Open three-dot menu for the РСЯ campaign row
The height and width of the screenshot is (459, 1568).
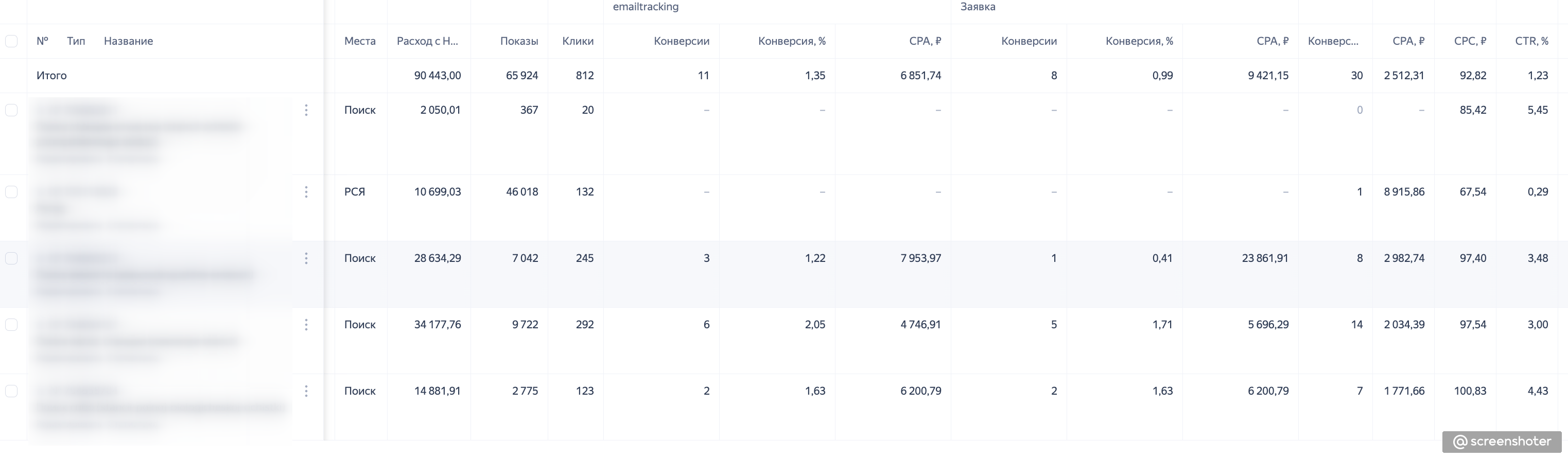click(306, 192)
